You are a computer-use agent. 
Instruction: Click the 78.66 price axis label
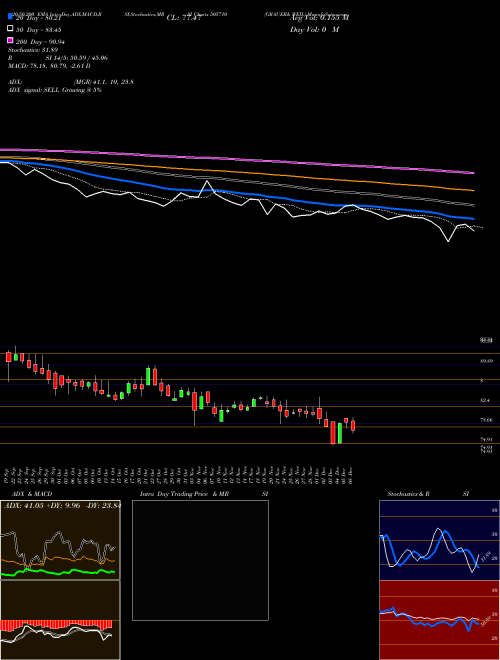pos(487,420)
